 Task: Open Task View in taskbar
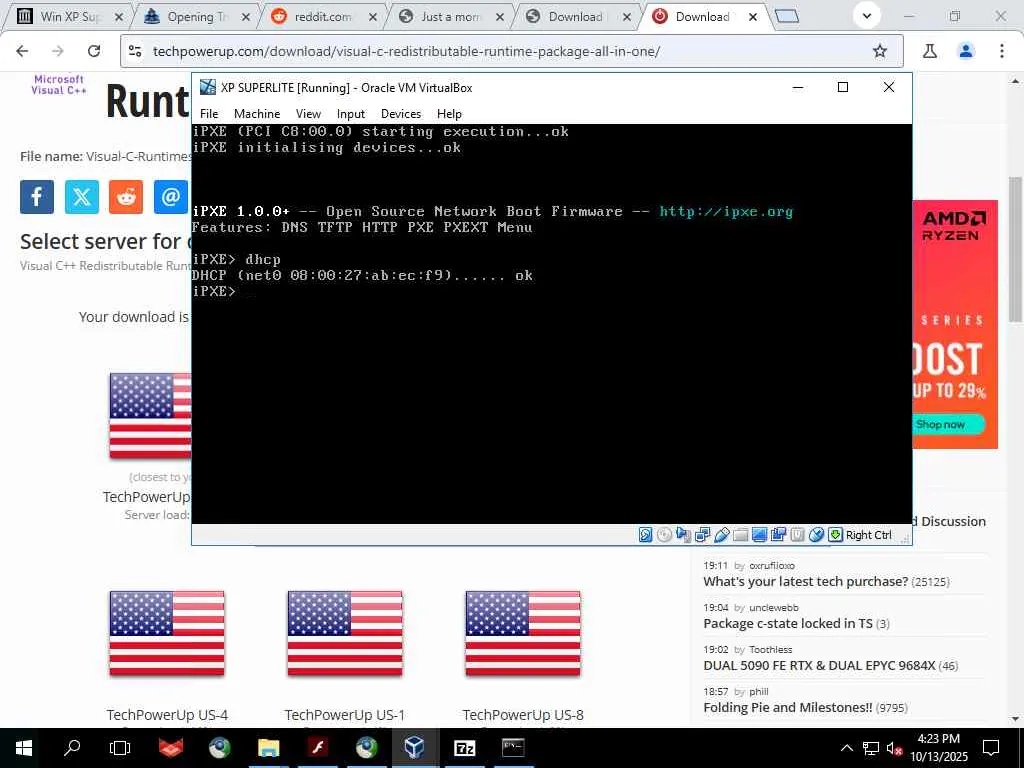[120, 748]
